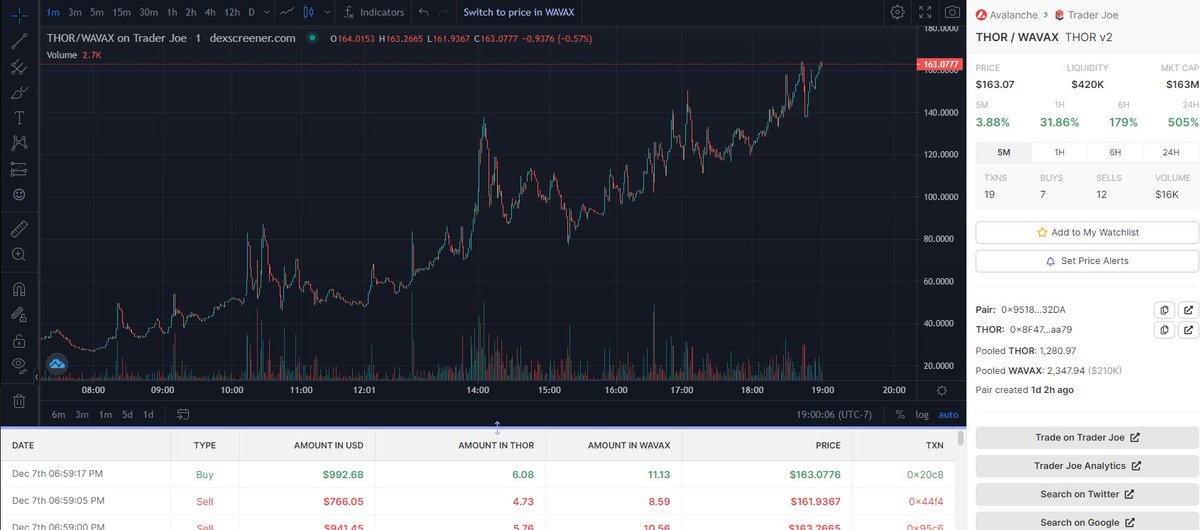
Task: Set chart interval to 4h
Action: pos(209,12)
